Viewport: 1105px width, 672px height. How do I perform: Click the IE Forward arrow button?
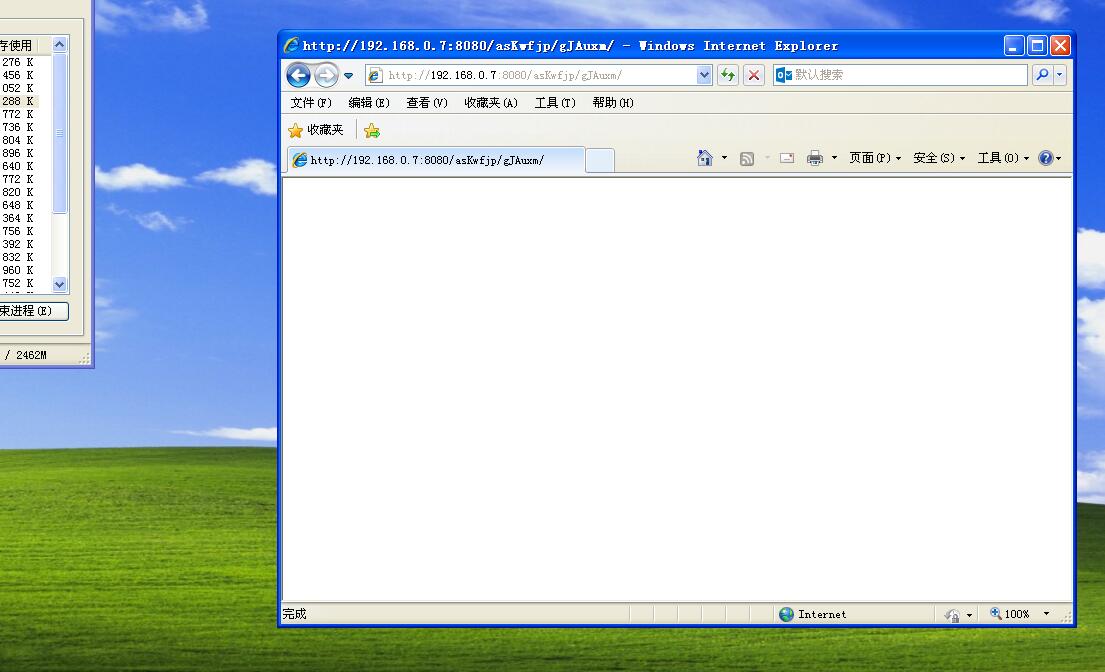click(326, 75)
